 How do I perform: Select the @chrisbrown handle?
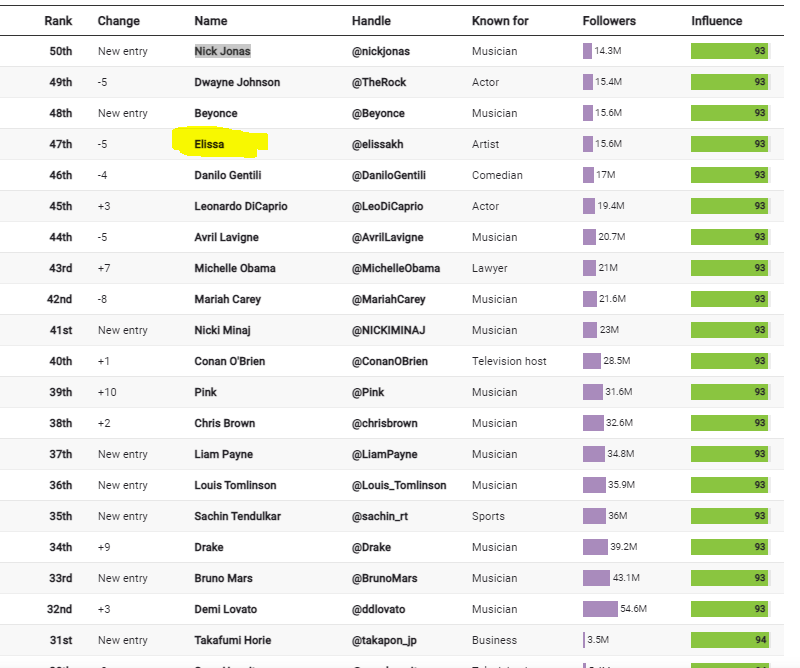[385, 423]
